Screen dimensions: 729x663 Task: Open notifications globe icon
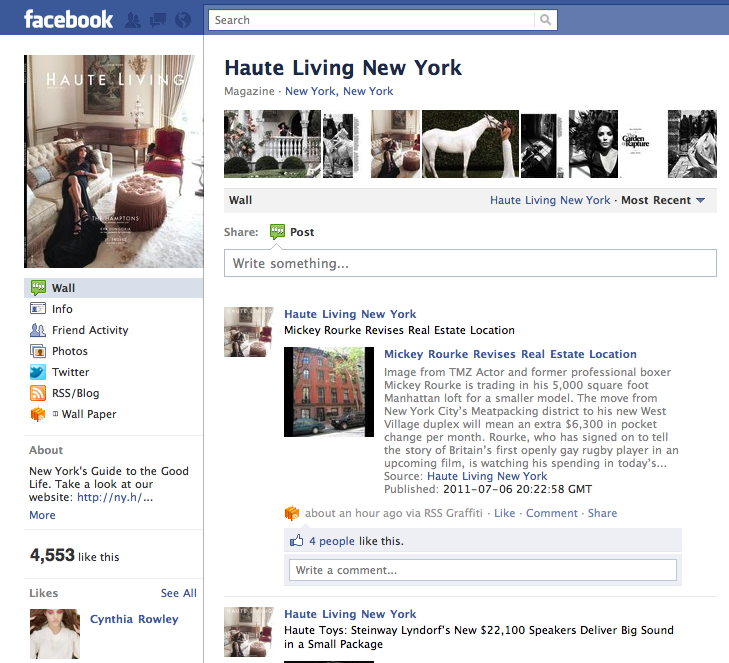183,20
